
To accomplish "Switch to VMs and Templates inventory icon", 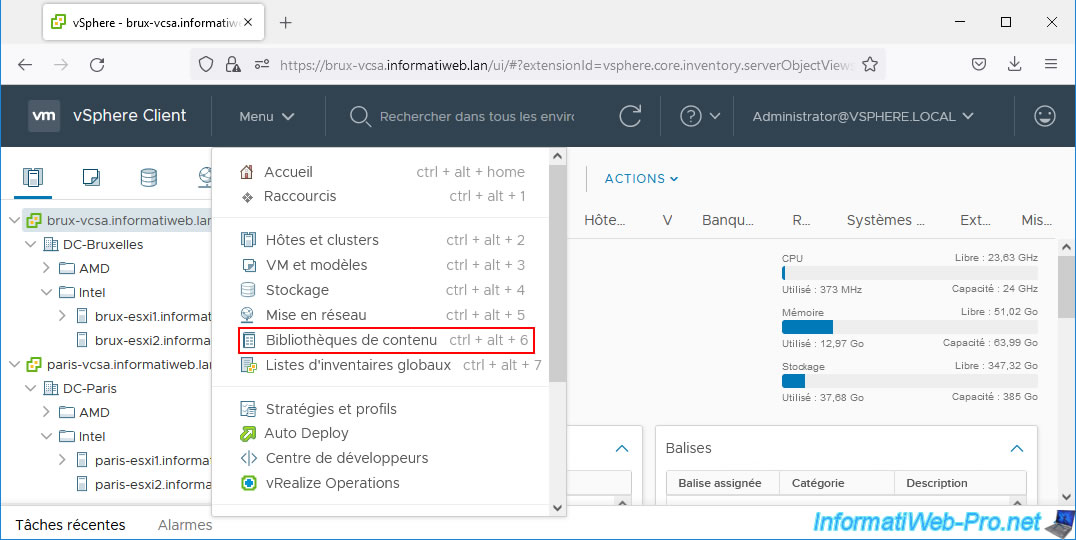I will pos(91,178).
